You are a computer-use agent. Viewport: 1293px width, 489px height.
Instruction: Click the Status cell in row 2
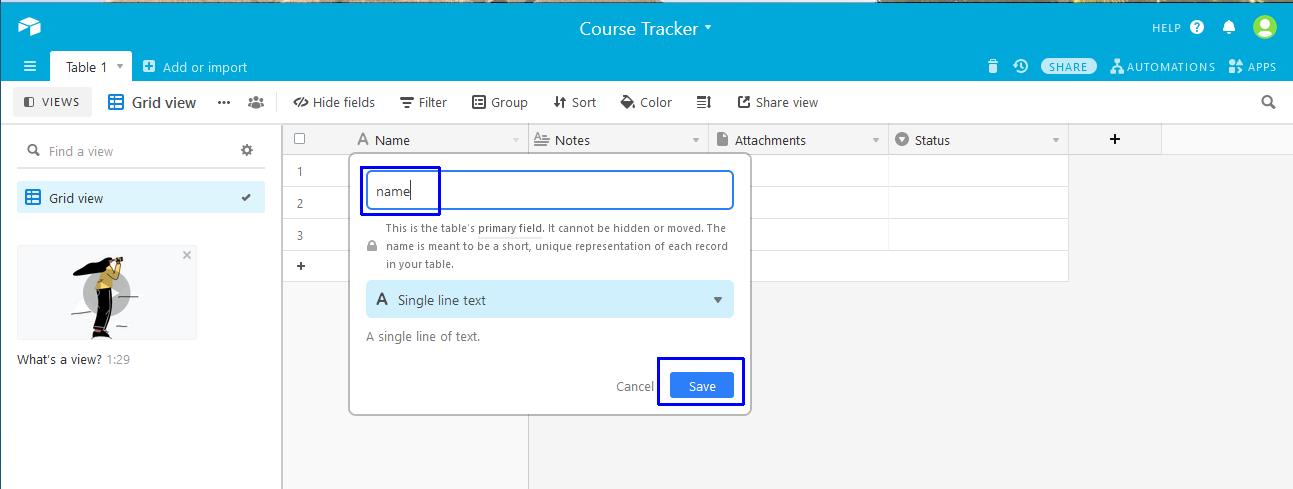coord(978,203)
